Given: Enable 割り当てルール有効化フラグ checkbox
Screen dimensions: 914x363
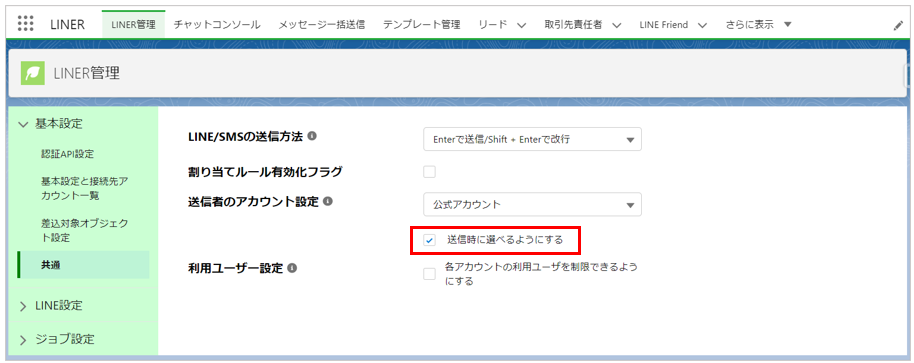Looking at the screenshot, I should (430, 172).
